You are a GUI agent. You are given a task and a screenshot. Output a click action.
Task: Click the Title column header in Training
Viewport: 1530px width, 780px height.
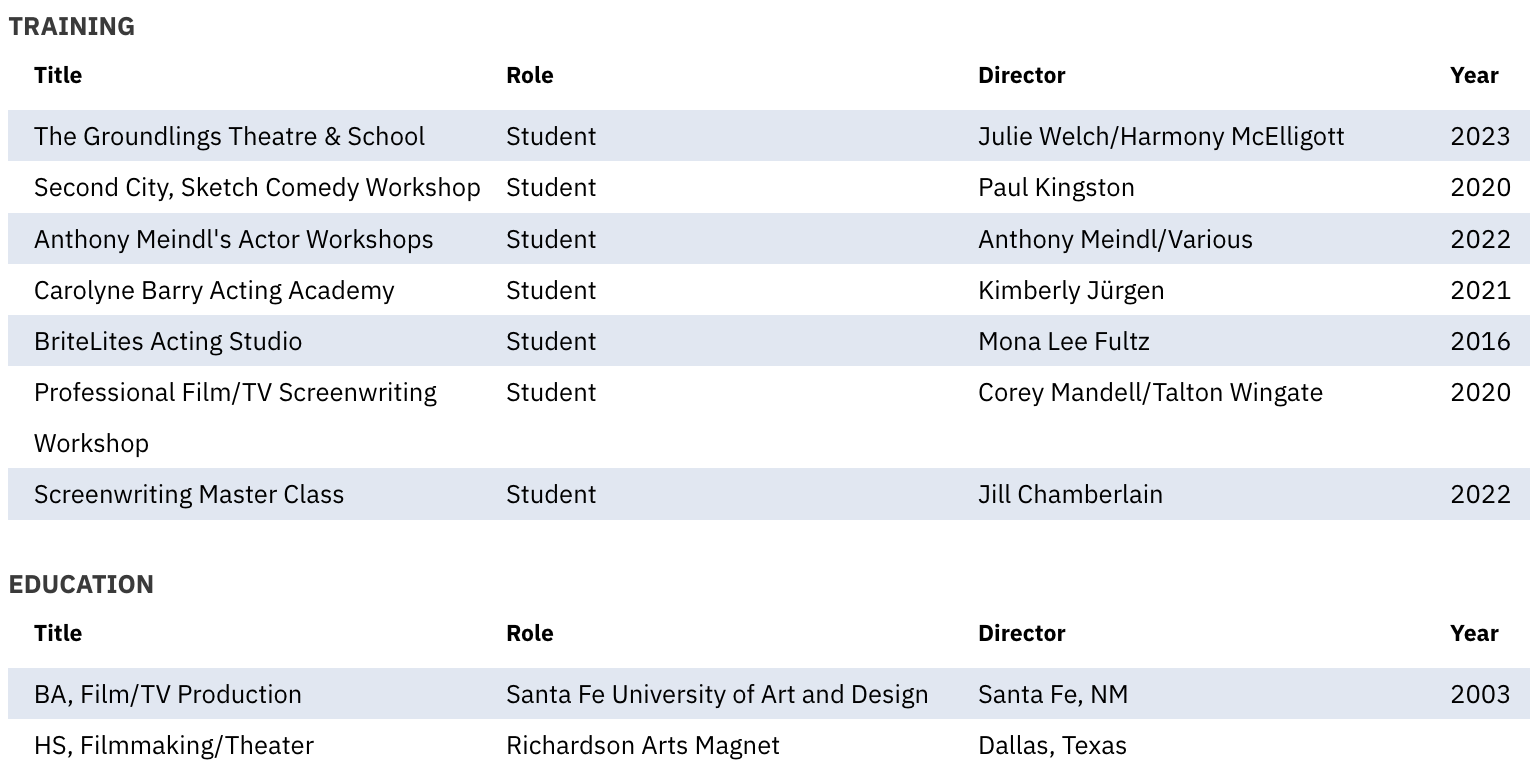pyautogui.click(x=58, y=76)
